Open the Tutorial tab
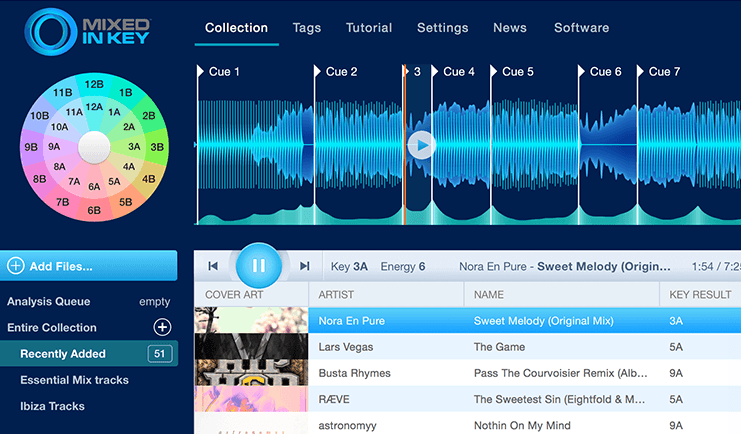The height and width of the screenshot is (434, 741). [369, 28]
